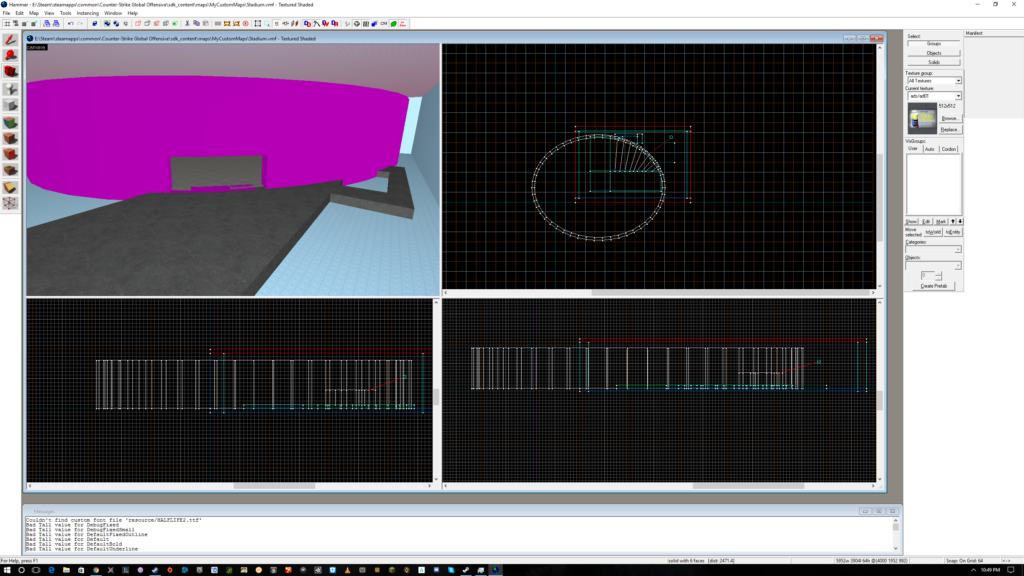Click the Copy icon in the toolbar
The height and width of the screenshot is (576, 1024).
point(197,24)
